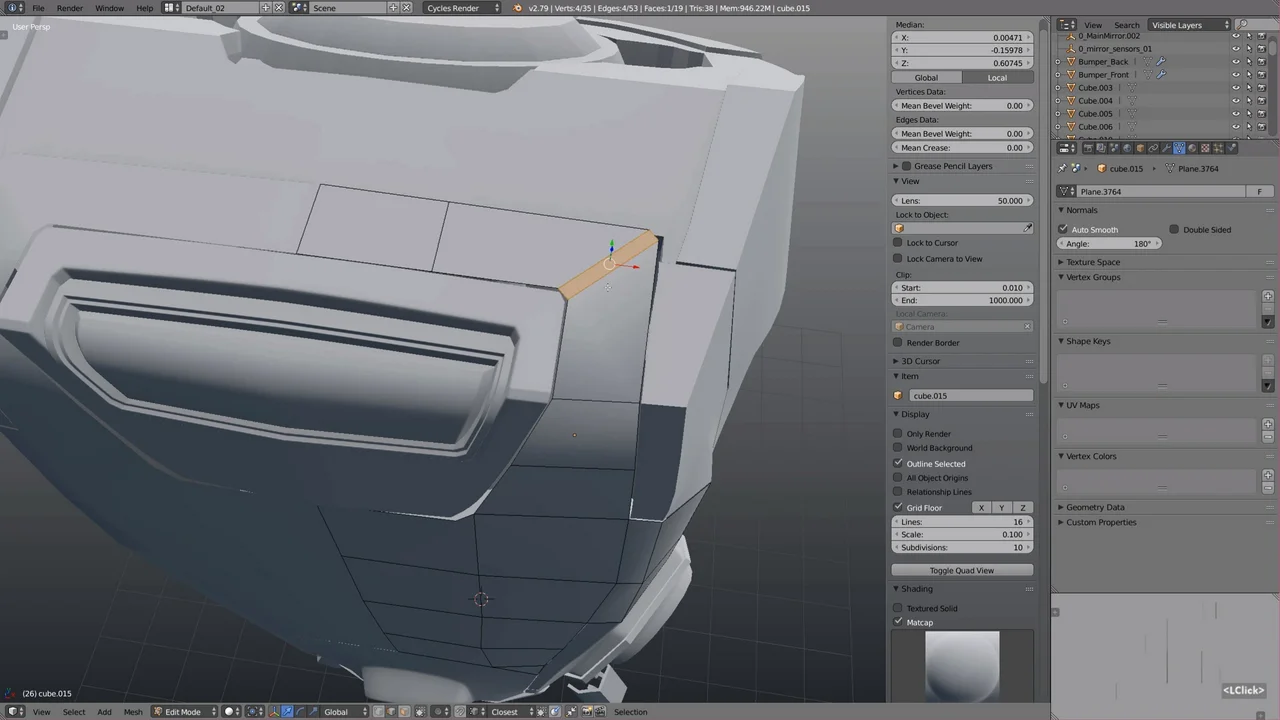Open the Modifiers properties tab (wrench icon)

coord(1166,148)
